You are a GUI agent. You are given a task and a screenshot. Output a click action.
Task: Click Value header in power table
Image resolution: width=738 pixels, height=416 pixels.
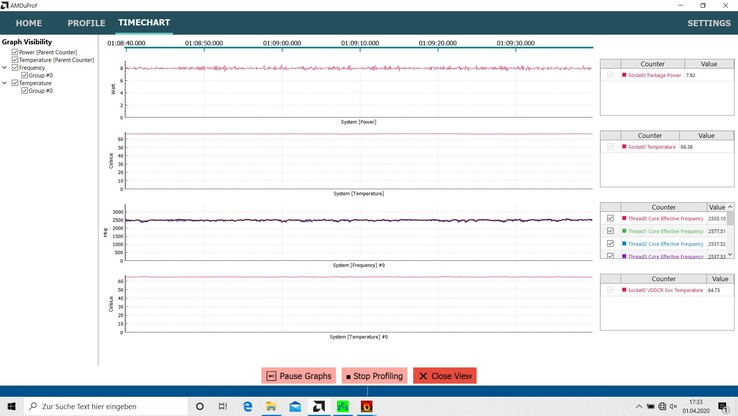click(709, 64)
